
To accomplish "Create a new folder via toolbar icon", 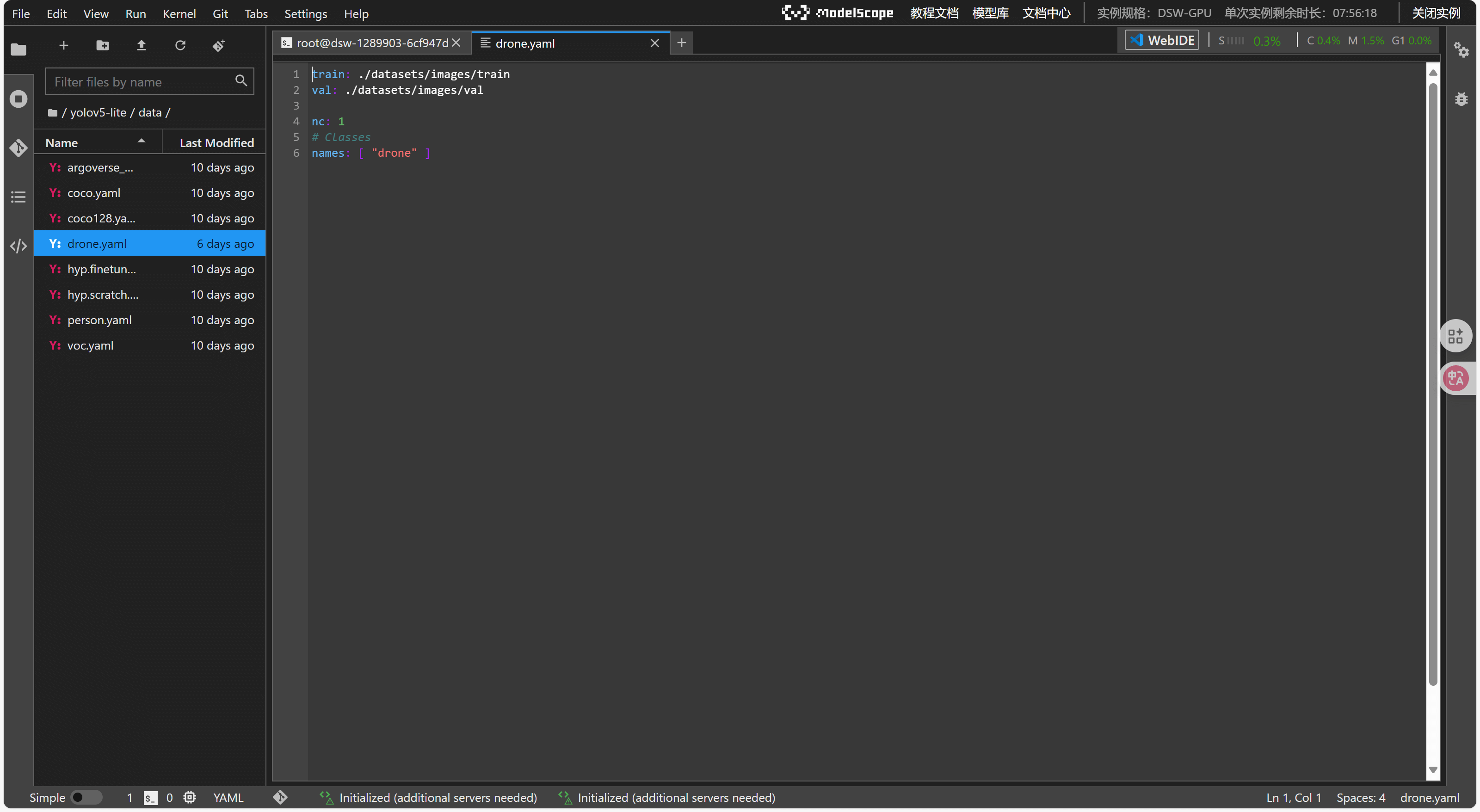I will click(102, 45).
